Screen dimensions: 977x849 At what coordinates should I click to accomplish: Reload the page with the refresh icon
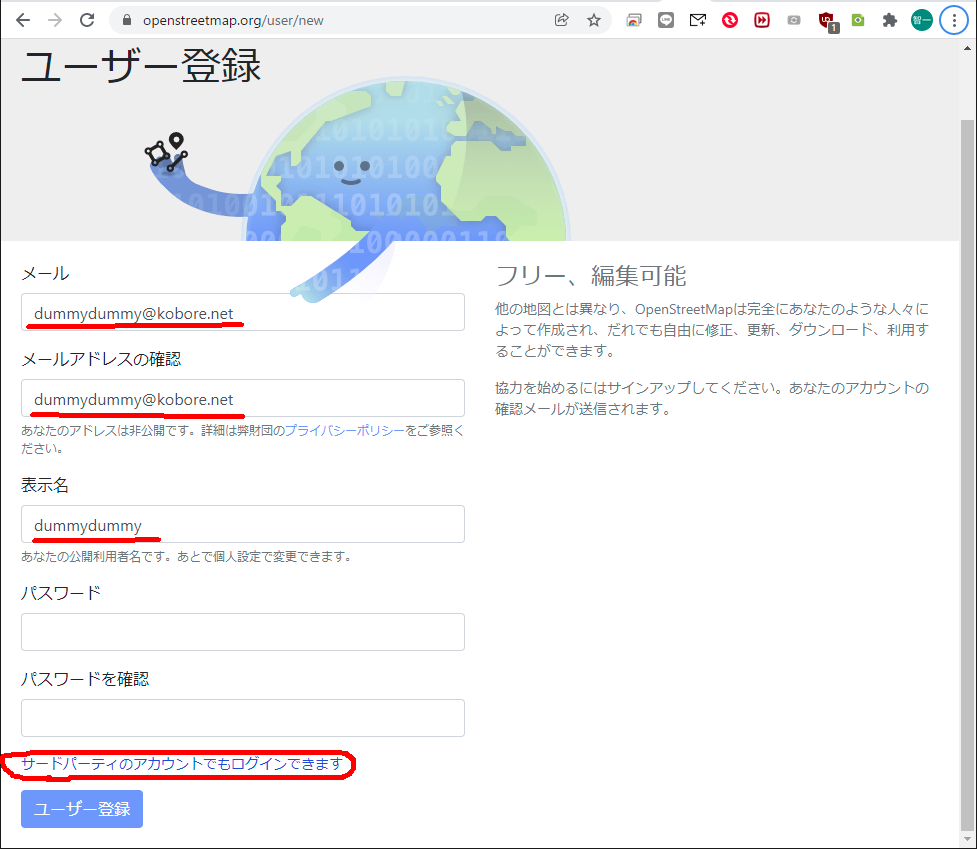coord(87,20)
